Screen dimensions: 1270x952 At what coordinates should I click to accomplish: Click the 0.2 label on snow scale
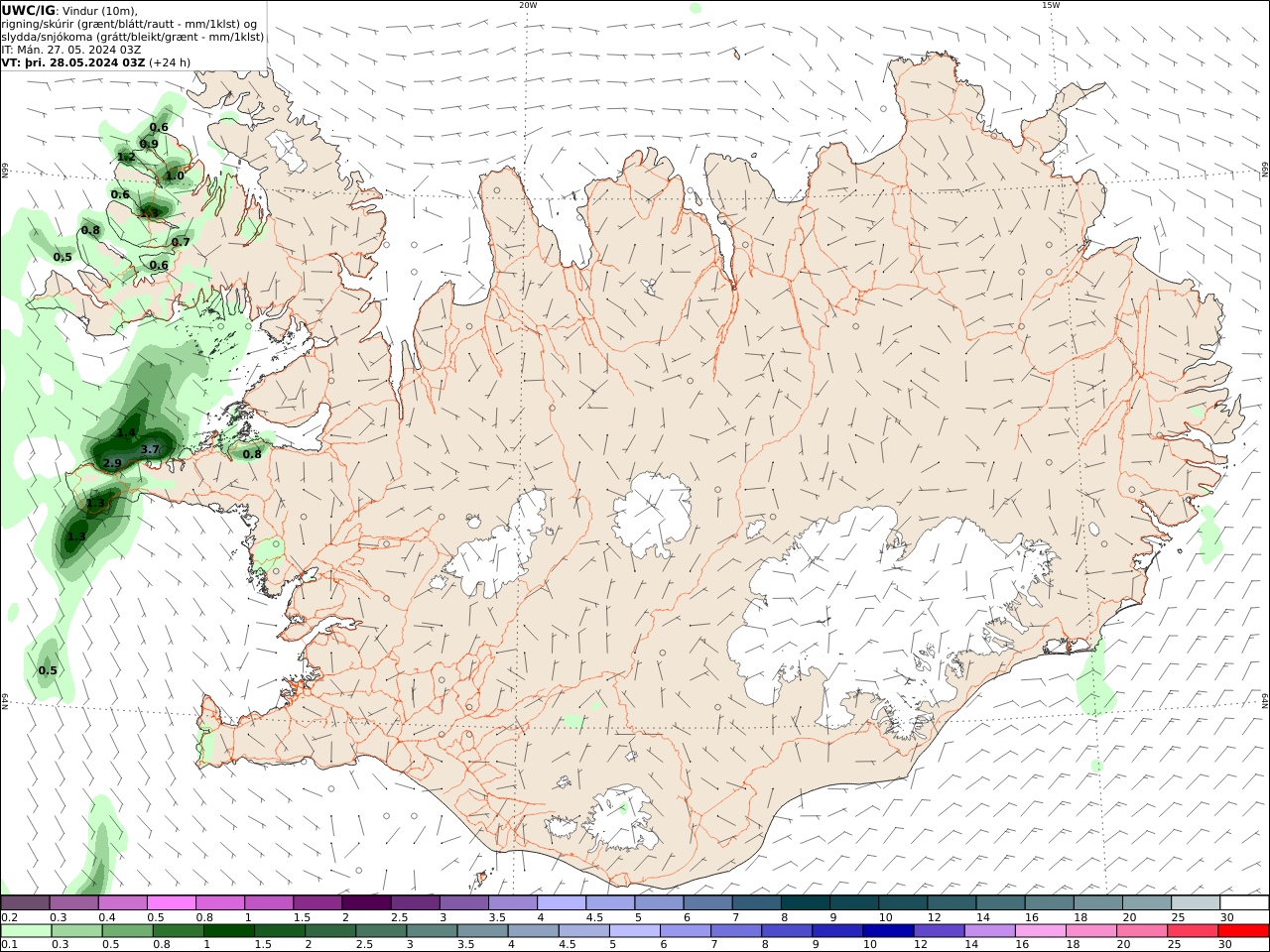pos(10,917)
